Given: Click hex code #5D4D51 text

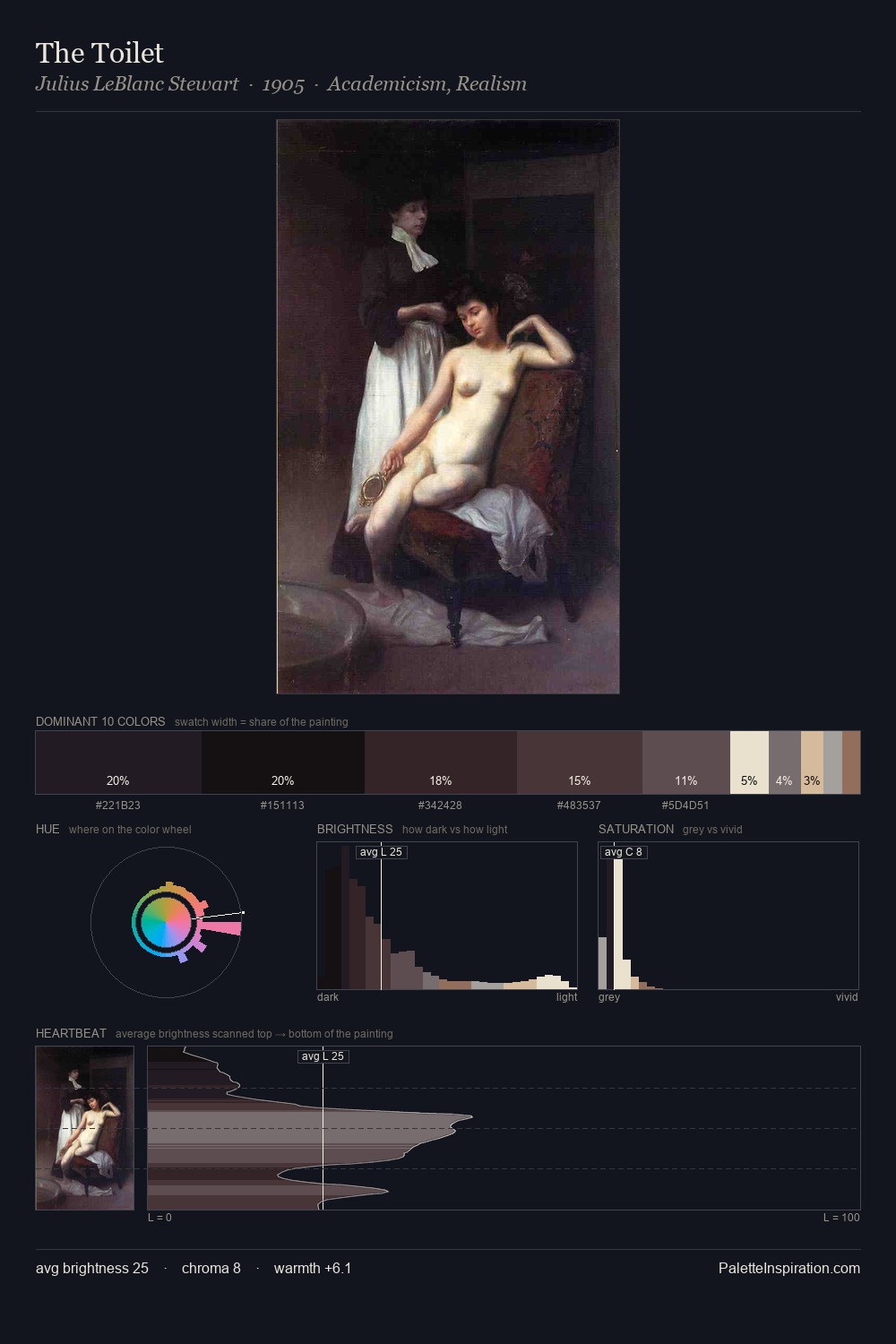Looking at the screenshot, I should (686, 806).
